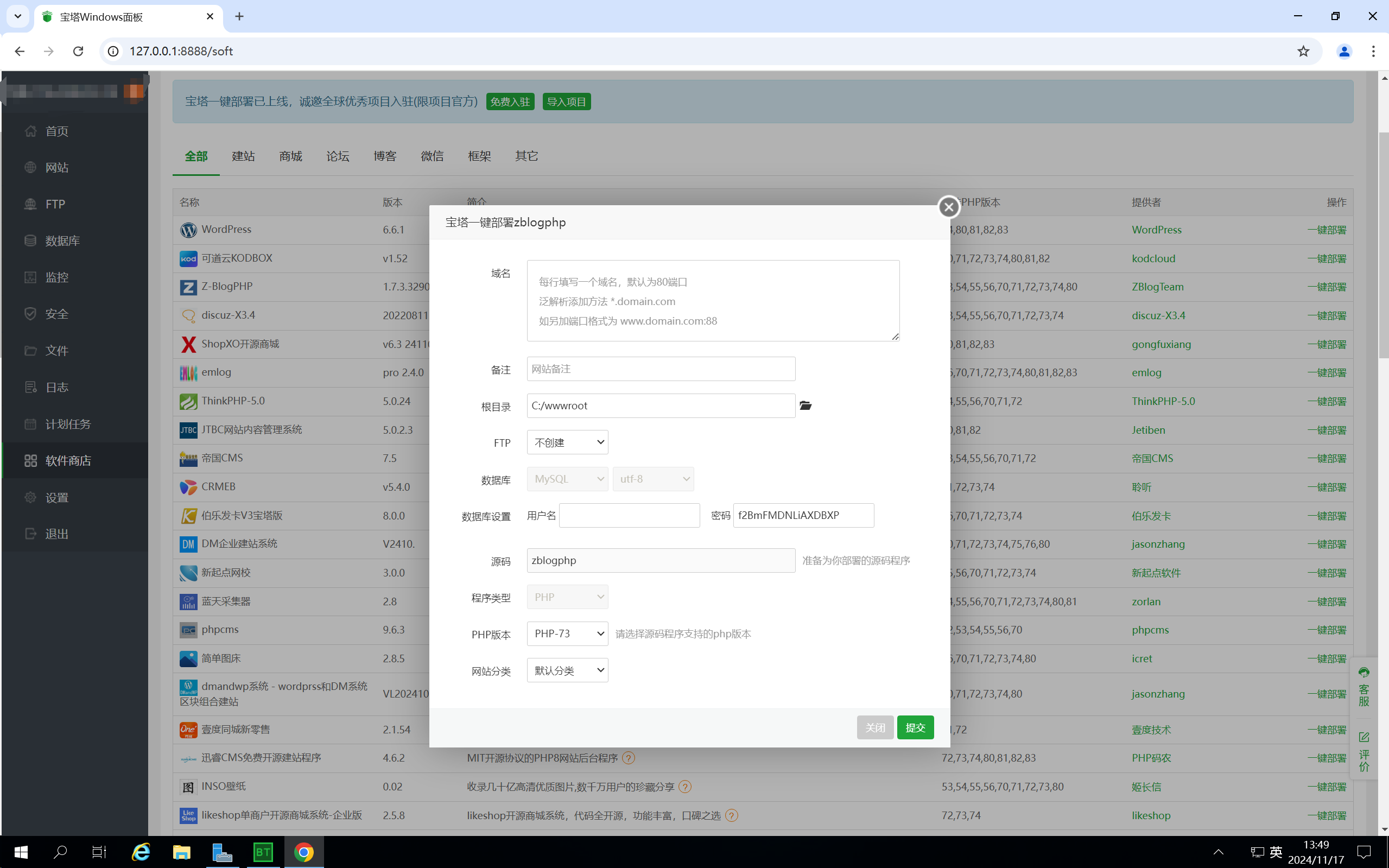Image resolution: width=1389 pixels, height=868 pixels.
Task: Switch to the 博客 category tab
Action: click(384, 156)
